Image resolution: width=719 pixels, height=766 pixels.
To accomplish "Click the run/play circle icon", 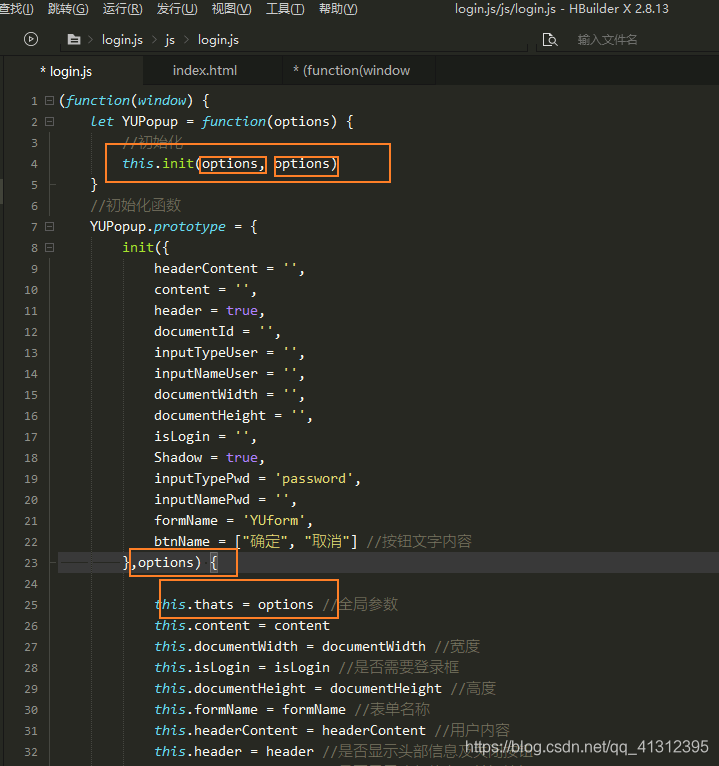I will (x=31, y=39).
